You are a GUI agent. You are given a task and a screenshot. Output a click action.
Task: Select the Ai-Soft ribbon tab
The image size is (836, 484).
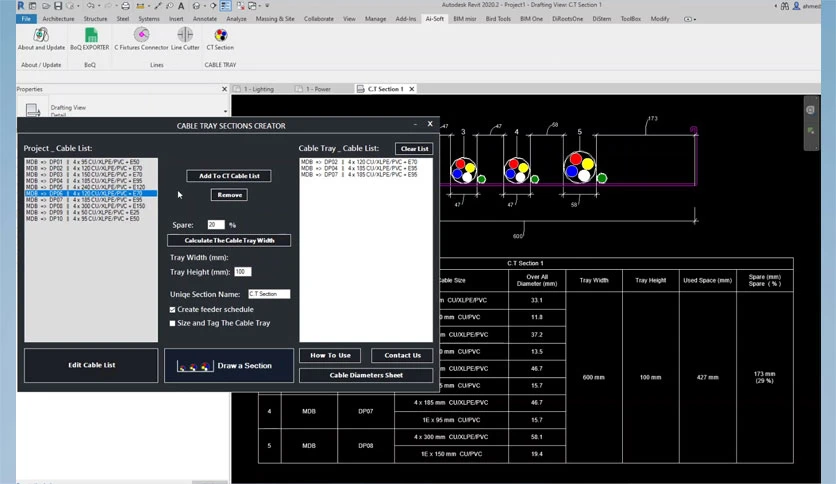(435, 19)
